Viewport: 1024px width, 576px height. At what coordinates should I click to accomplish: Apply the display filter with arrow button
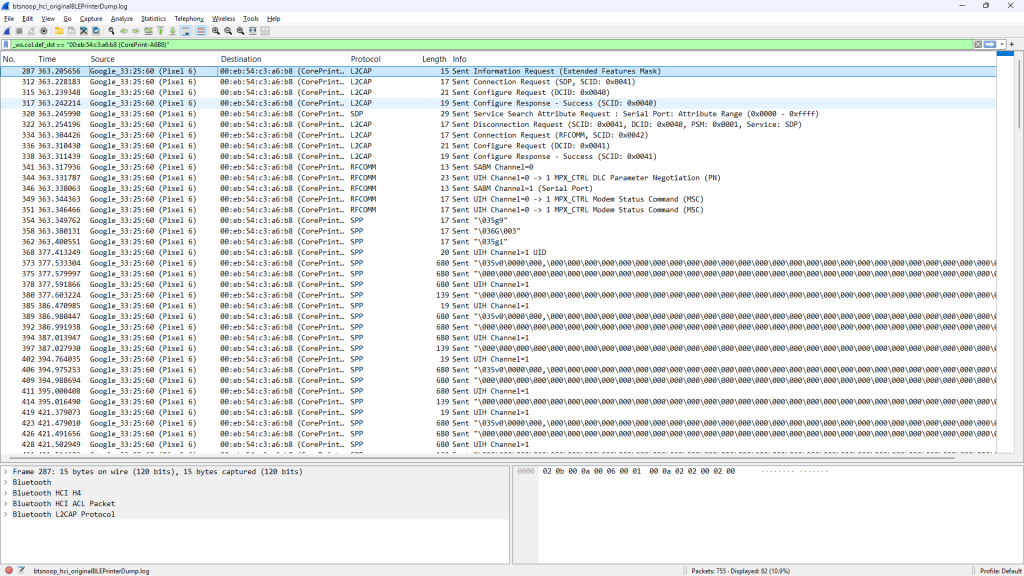pyautogui.click(x=989, y=45)
